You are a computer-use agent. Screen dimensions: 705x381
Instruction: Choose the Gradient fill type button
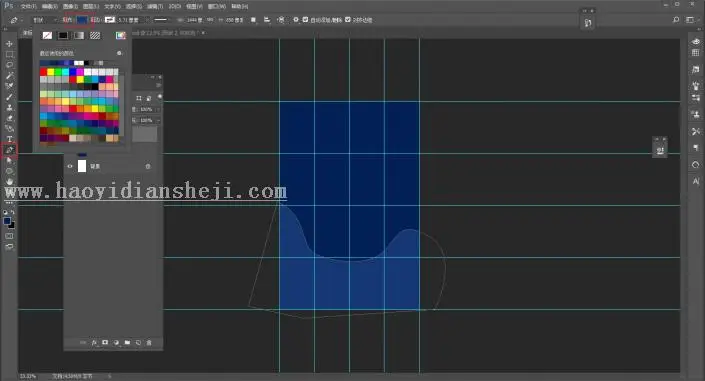pos(79,36)
